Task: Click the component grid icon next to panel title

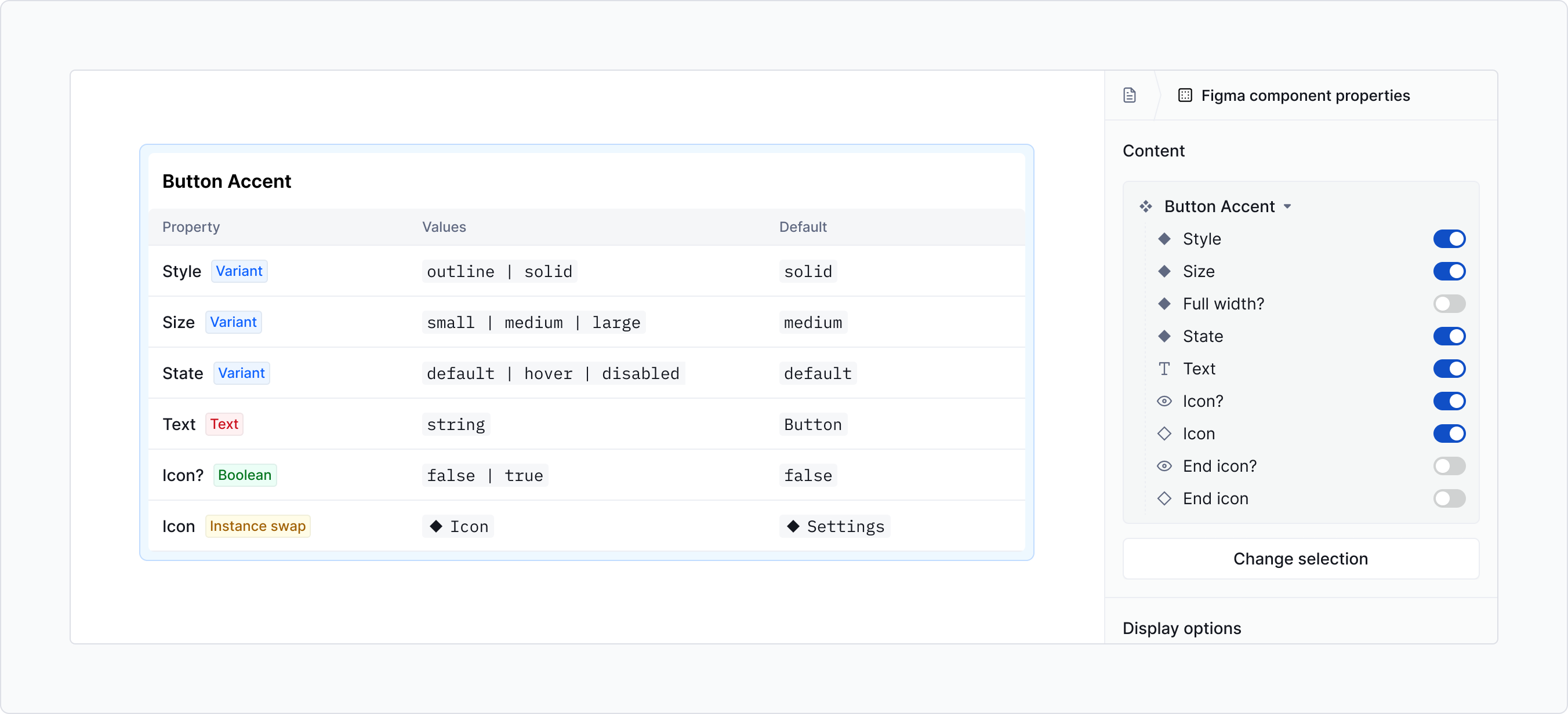Action: [x=1185, y=95]
